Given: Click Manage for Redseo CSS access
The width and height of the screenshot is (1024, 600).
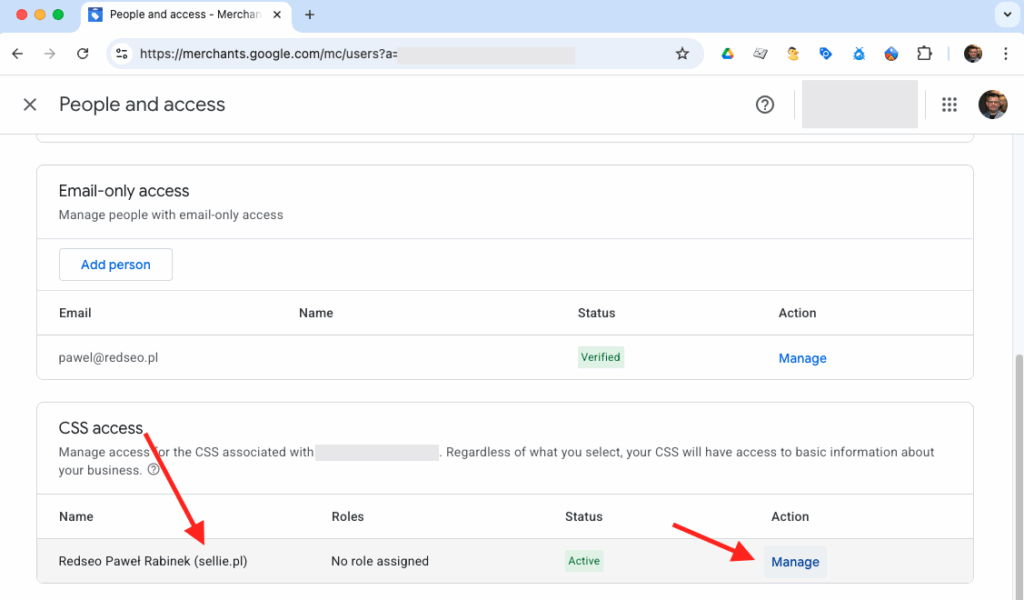Looking at the screenshot, I should (x=794, y=561).
